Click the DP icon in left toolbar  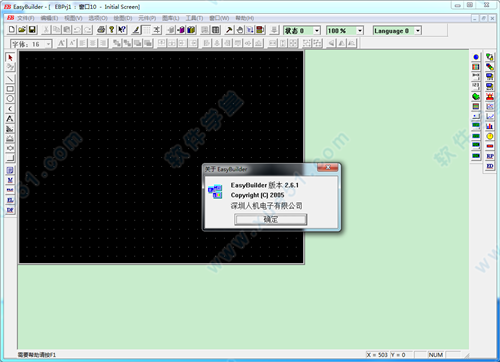pyautogui.click(x=10, y=210)
